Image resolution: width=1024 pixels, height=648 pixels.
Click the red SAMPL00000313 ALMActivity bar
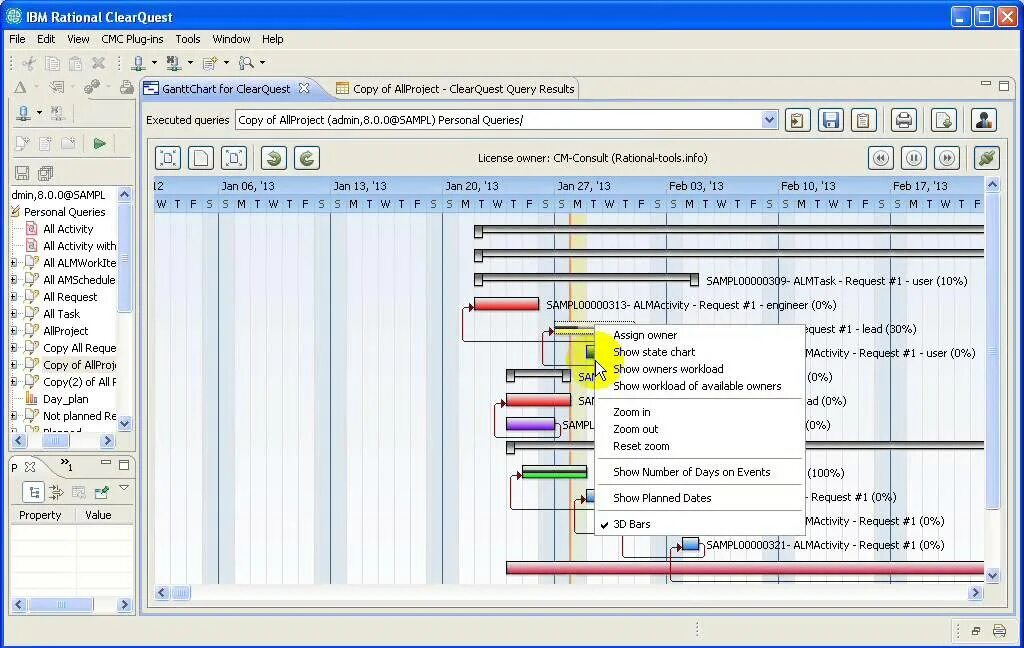[506, 304]
